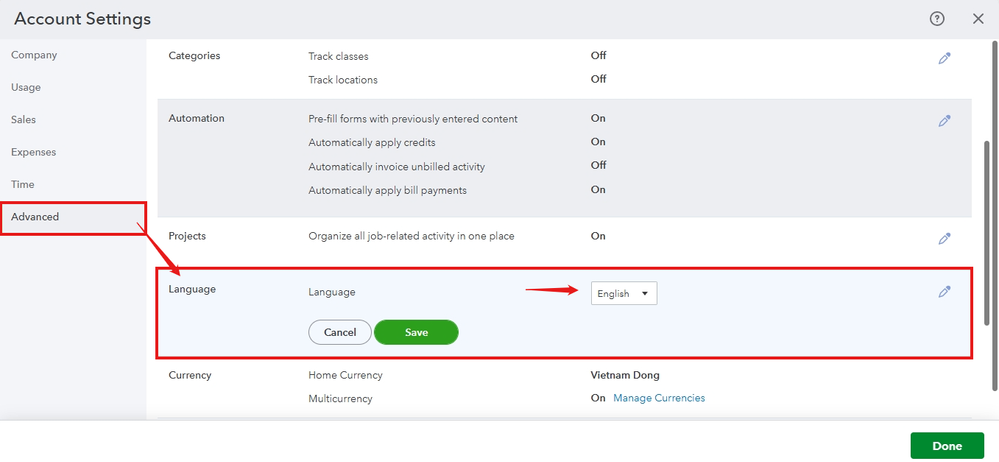Select the Expenses settings tab
This screenshot has width=999, height=462.
click(x=33, y=152)
